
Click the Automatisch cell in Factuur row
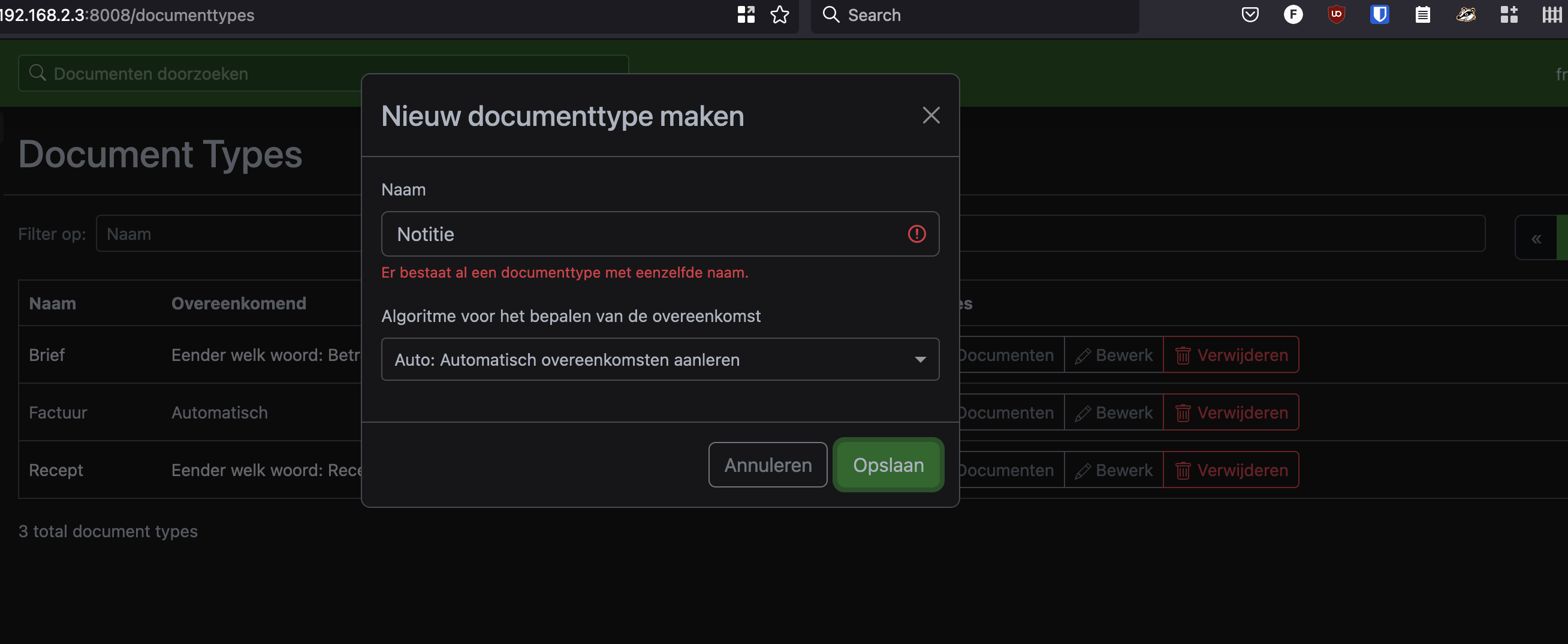point(219,413)
